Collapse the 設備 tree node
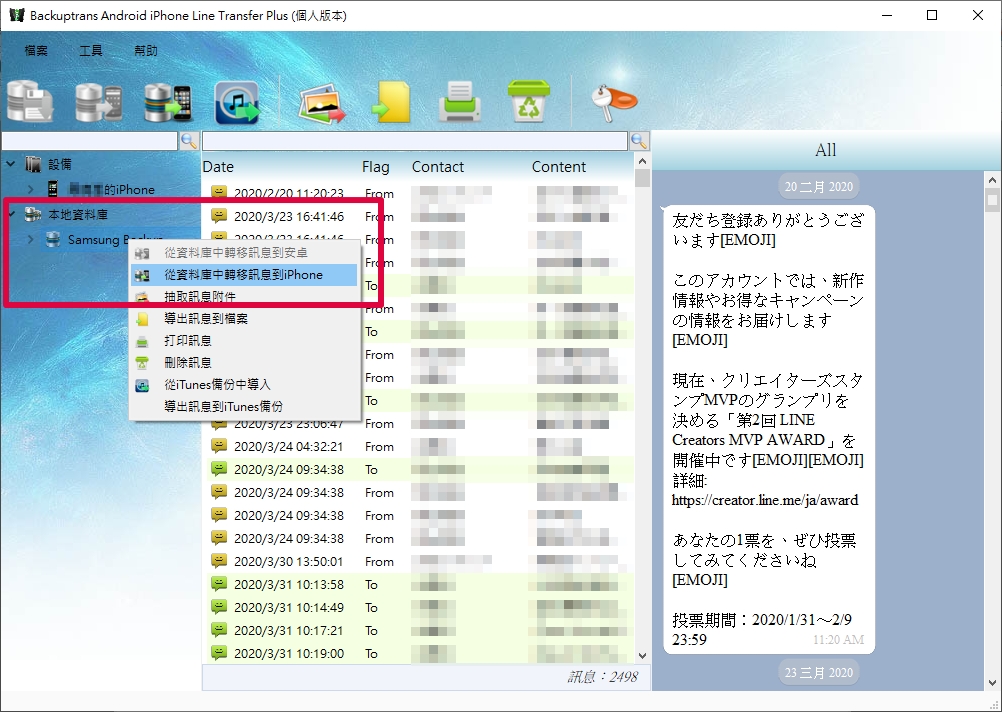Image resolution: width=1002 pixels, height=712 pixels. (11, 164)
